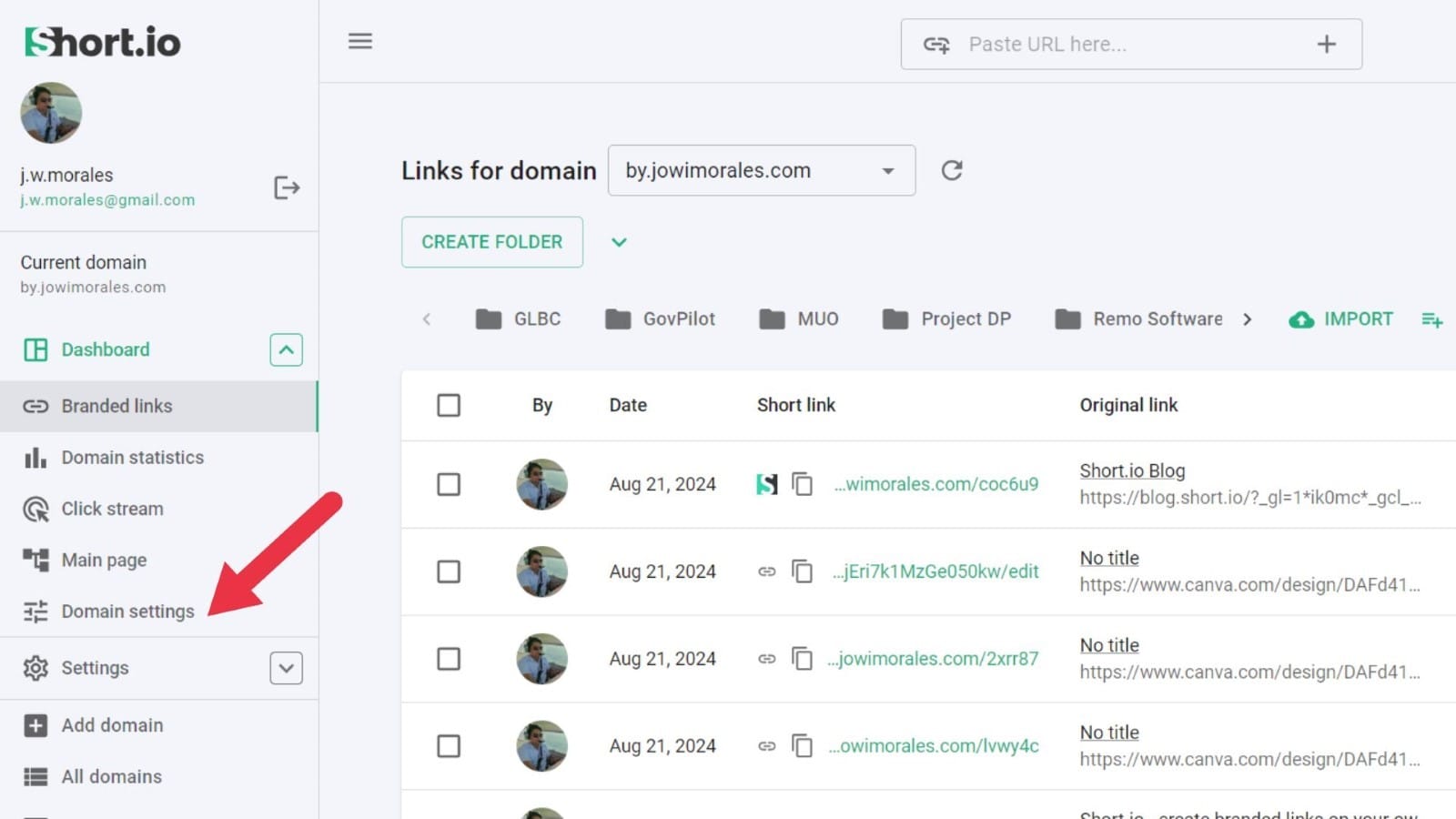
Task: Click the link icon in lvwy4c row
Action: (x=767, y=746)
